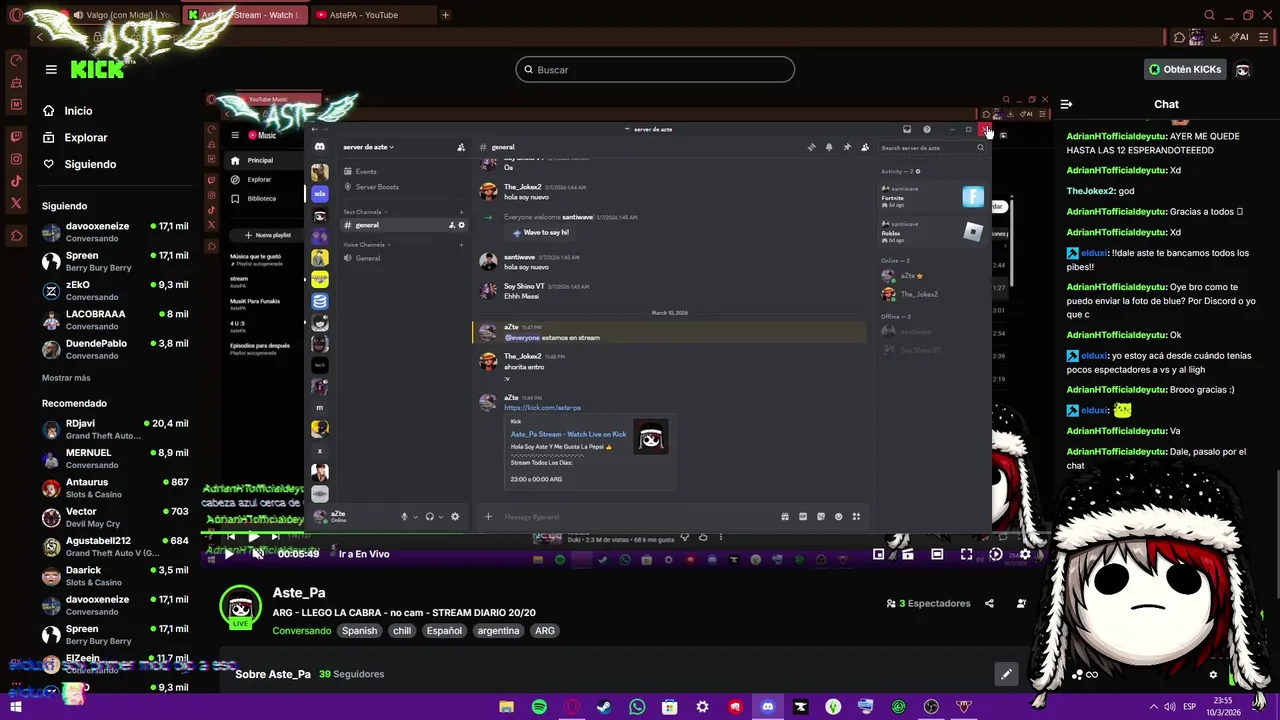Open emoji picker in Discord message bar
1280x720 pixels.
point(838,517)
